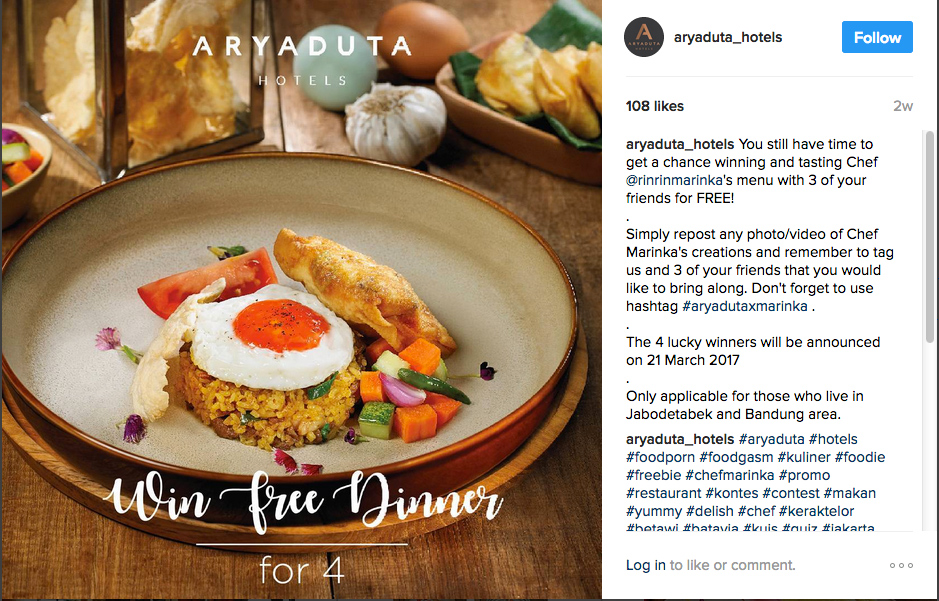Open the #foodgasm hashtag
939x601 pixels.
coord(736,457)
